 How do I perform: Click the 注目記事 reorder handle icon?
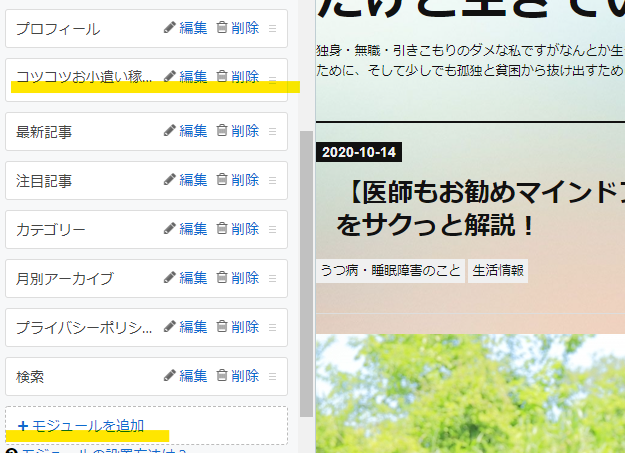[273, 181]
